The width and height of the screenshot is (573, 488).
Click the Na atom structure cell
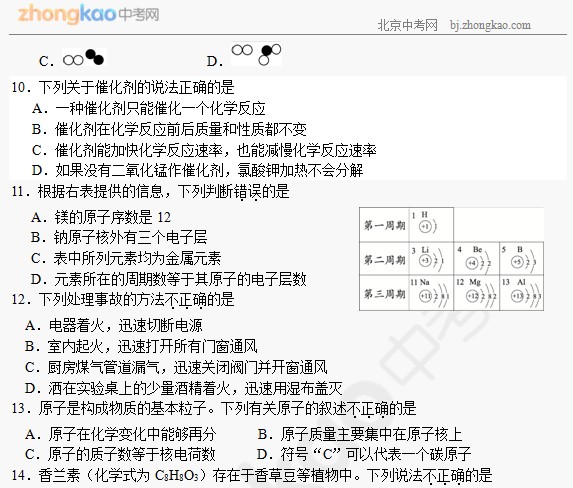(431, 293)
